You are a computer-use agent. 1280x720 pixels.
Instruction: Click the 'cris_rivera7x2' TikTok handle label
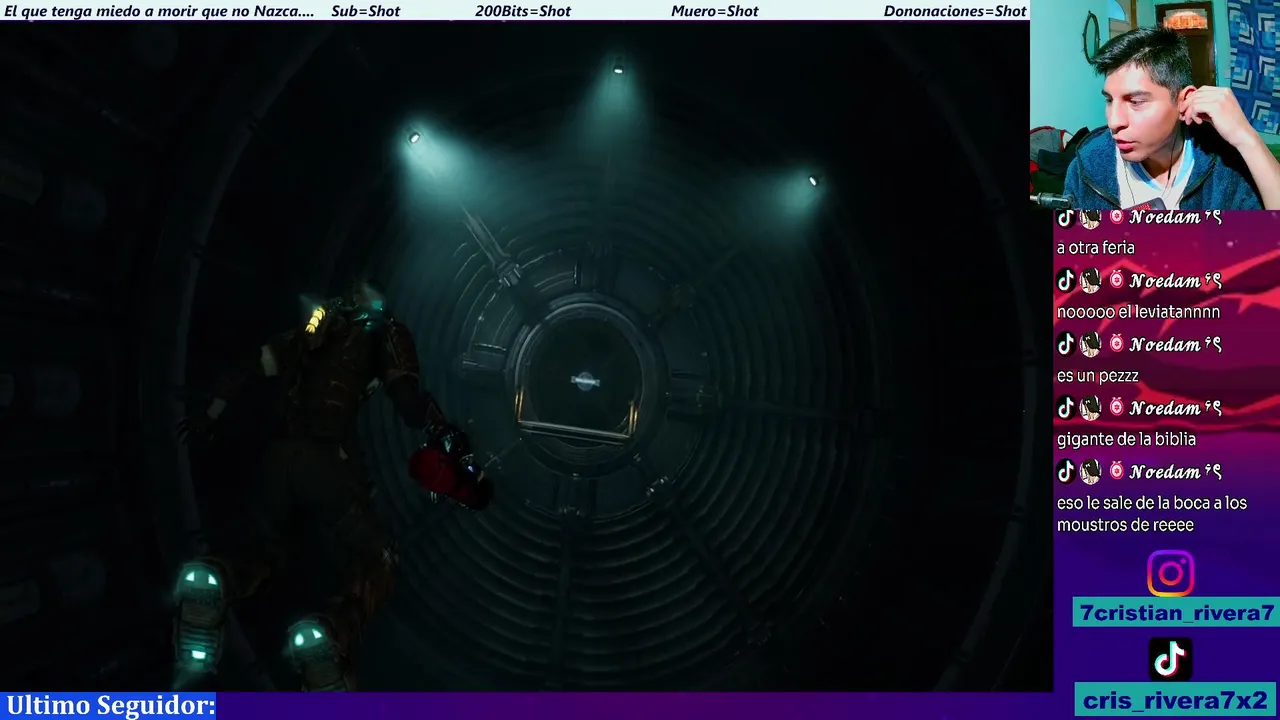point(1175,700)
